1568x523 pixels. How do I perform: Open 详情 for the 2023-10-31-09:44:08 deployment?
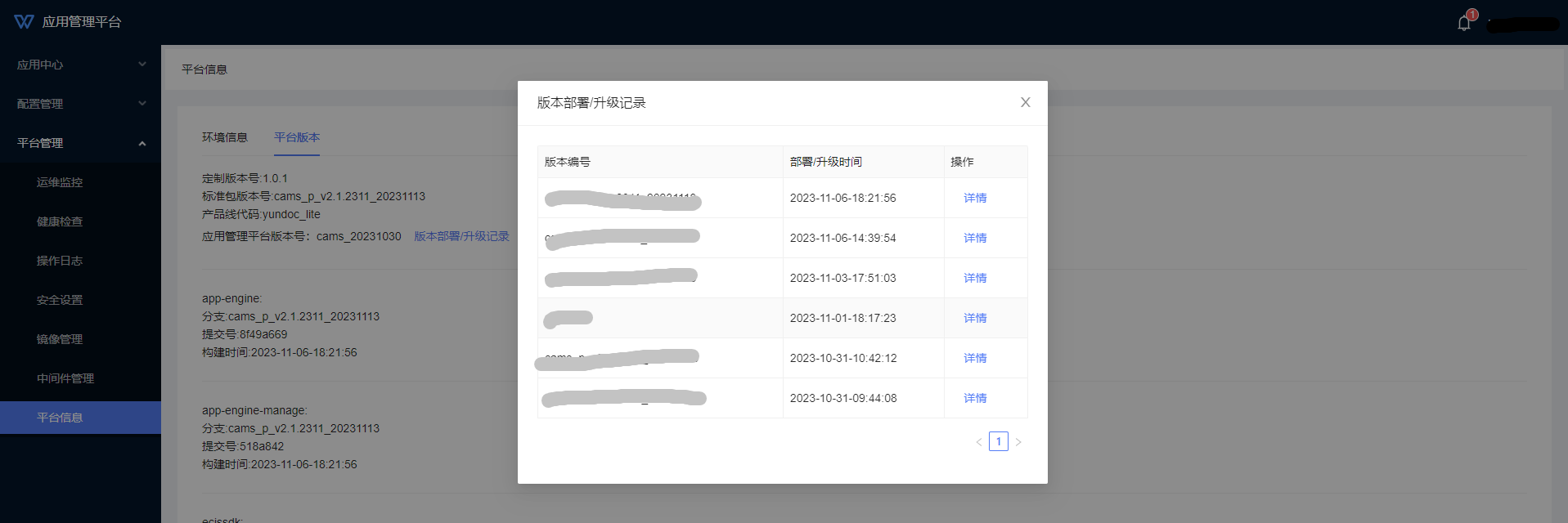pyautogui.click(x=975, y=398)
